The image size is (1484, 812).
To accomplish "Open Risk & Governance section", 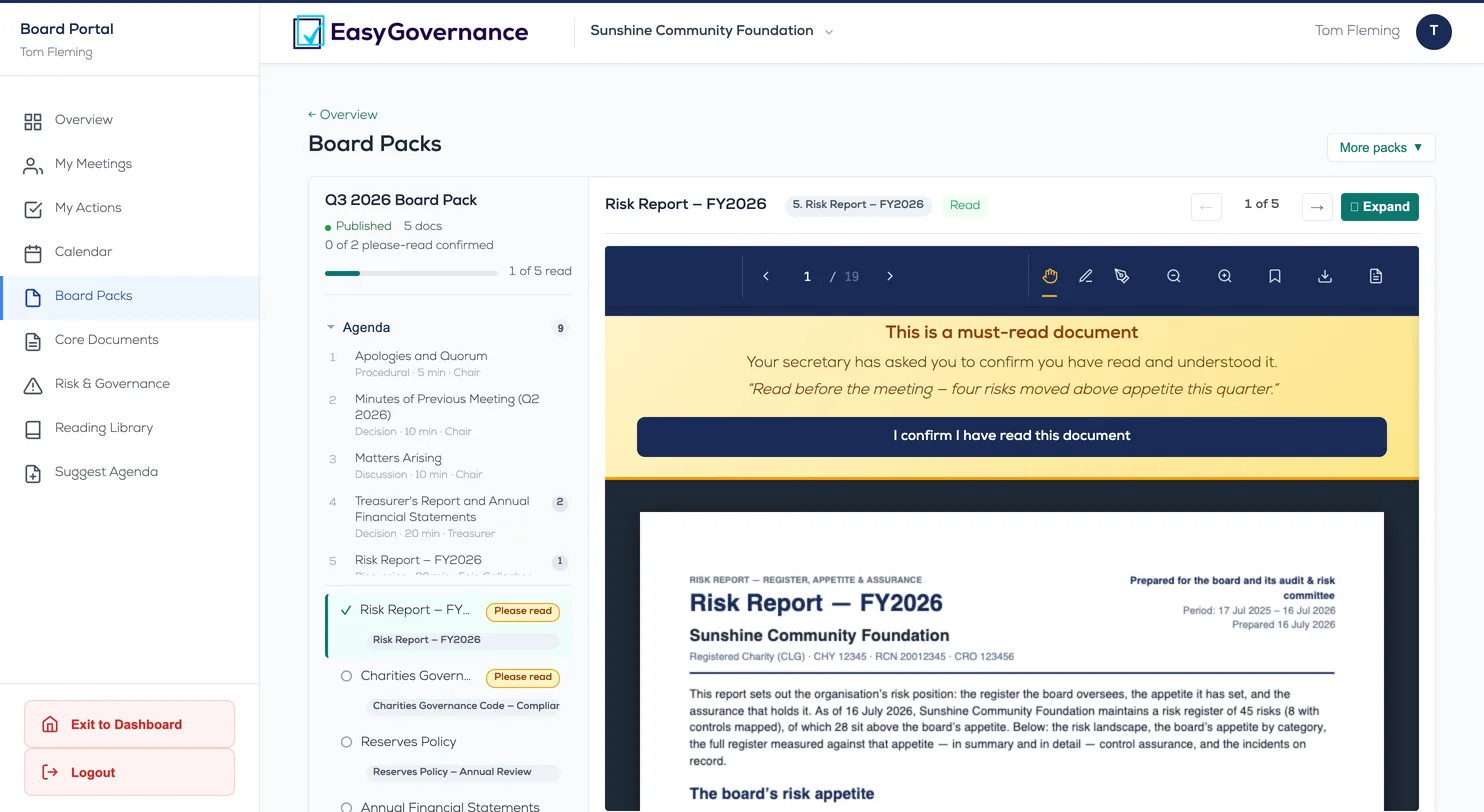I will (130, 384).
